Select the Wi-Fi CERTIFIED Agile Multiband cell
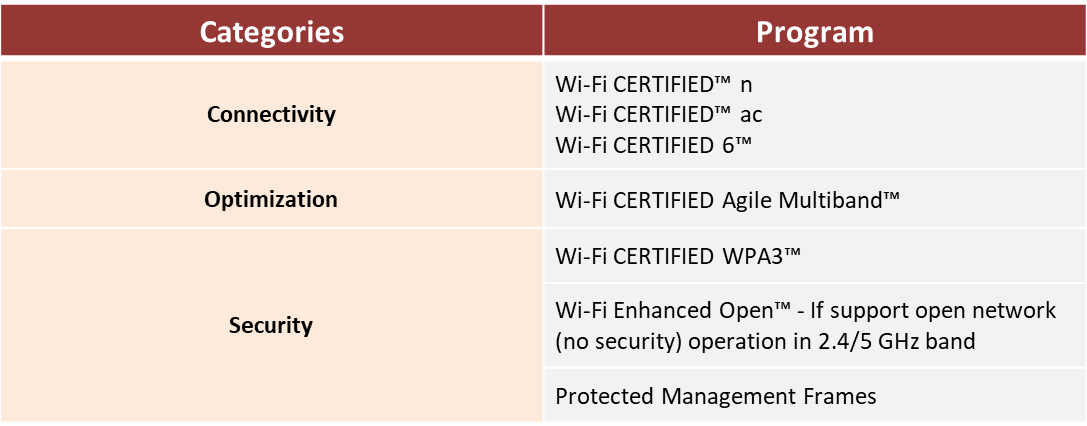This screenshot has width=1087, height=426. click(x=728, y=199)
